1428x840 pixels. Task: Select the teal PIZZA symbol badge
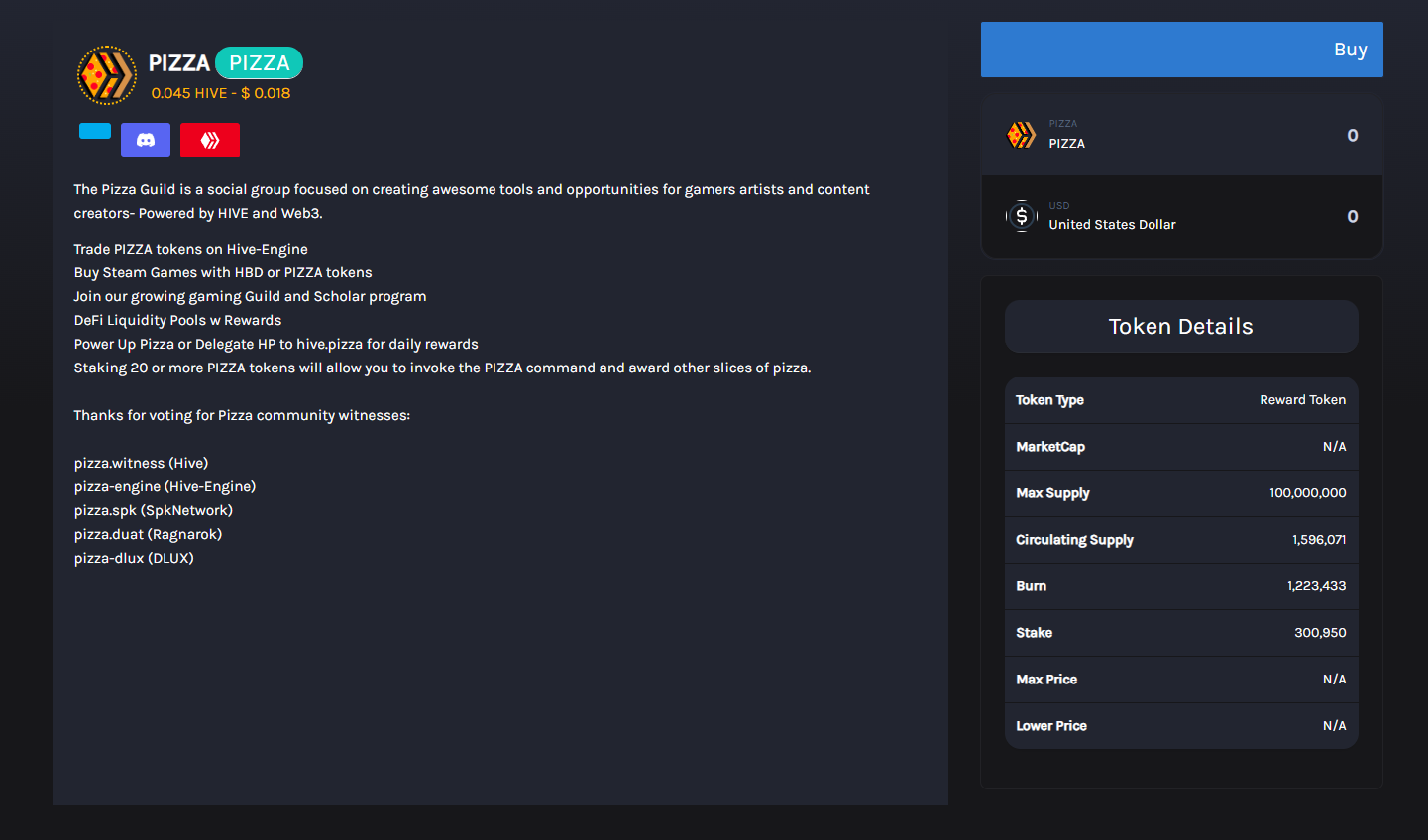coord(259,63)
